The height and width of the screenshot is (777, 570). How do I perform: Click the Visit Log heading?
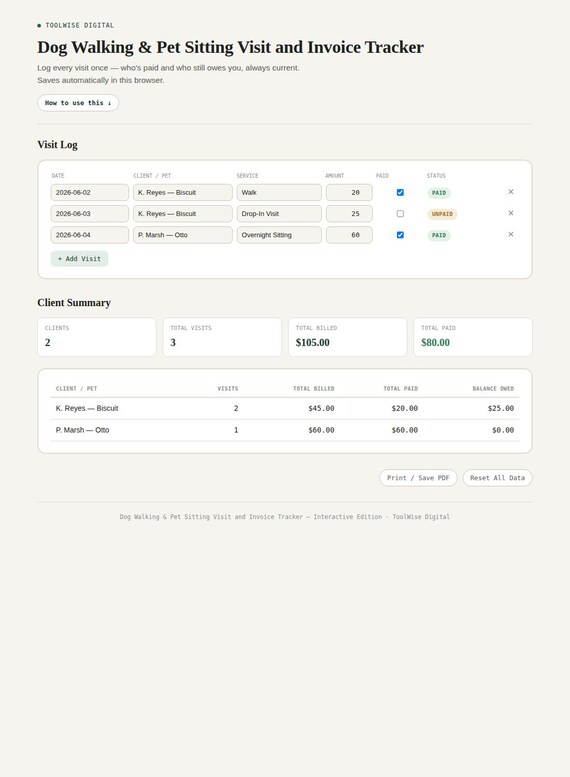point(57,145)
